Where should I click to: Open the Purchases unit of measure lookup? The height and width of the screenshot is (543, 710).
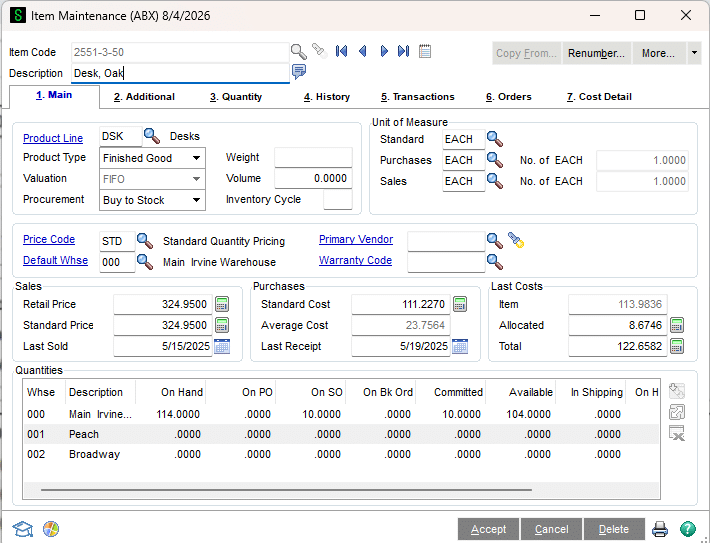tap(494, 160)
